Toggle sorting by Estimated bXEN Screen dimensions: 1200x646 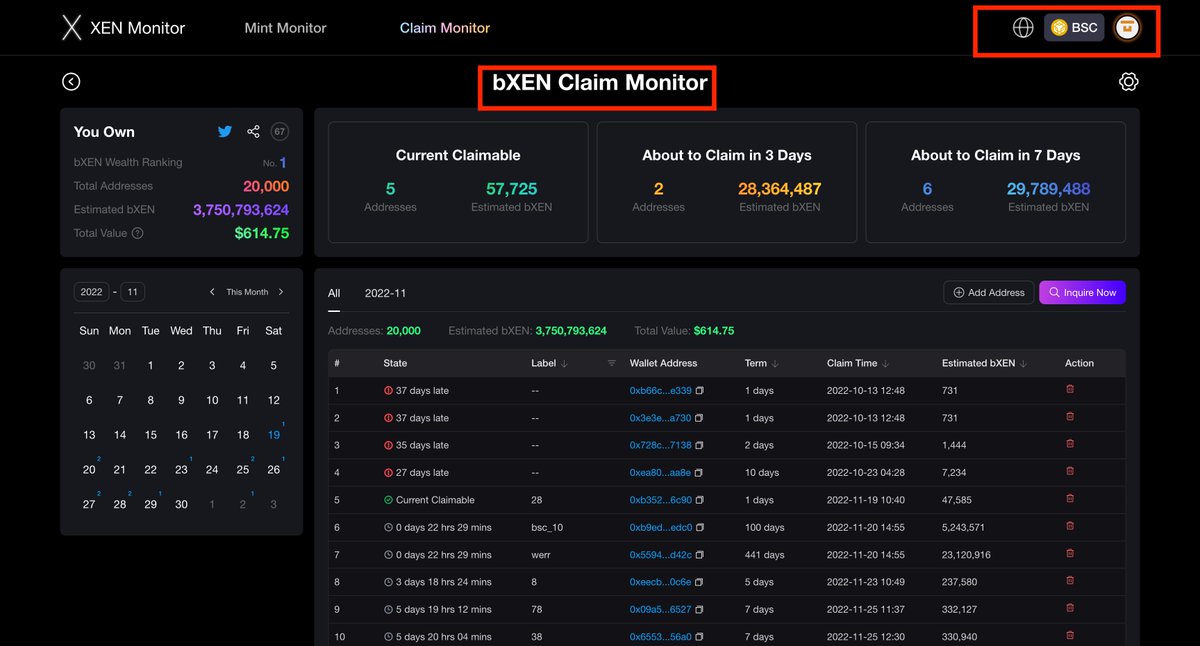click(x=1024, y=363)
